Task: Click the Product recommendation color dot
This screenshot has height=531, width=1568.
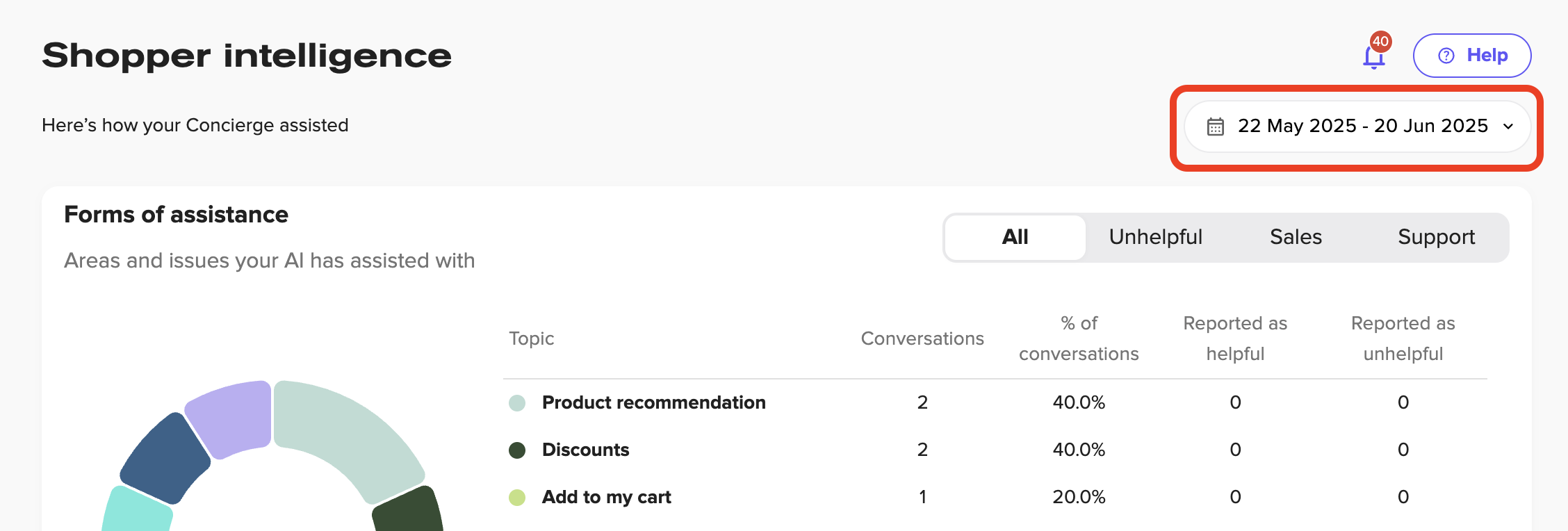Action: click(517, 402)
